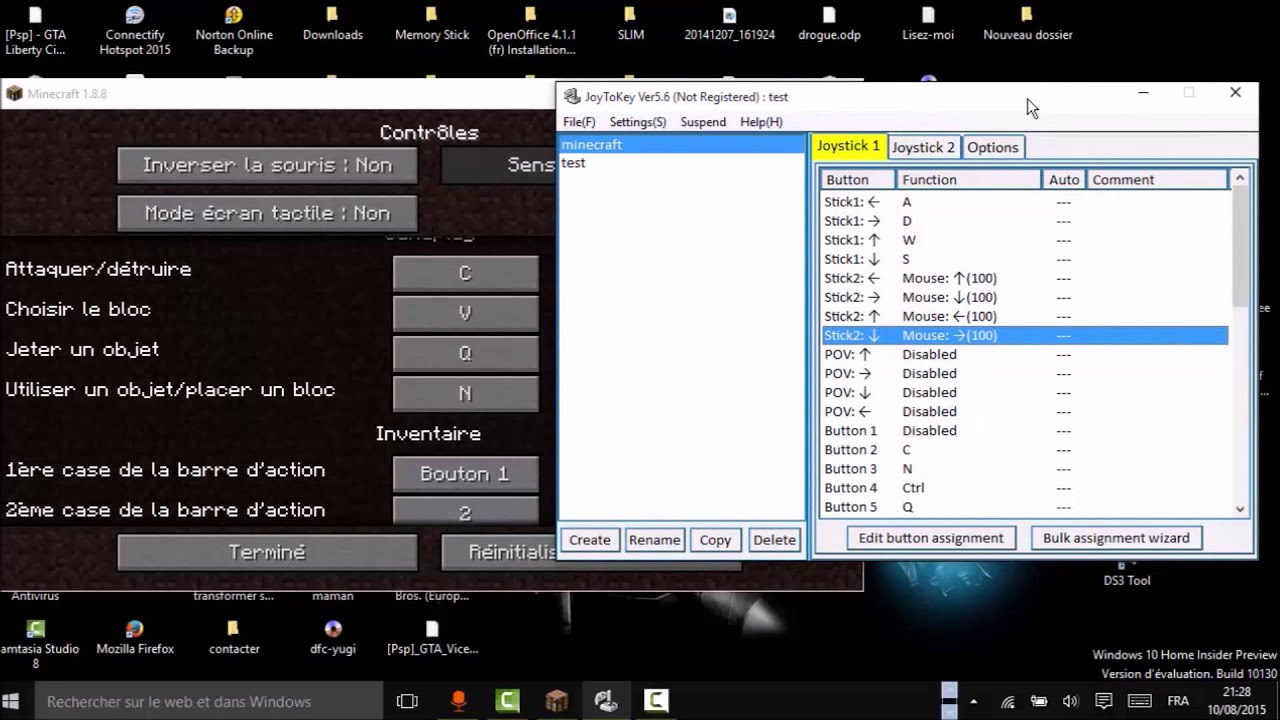
Task: Open the File(F) menu in JoyToKey
Action: (579, 122)
